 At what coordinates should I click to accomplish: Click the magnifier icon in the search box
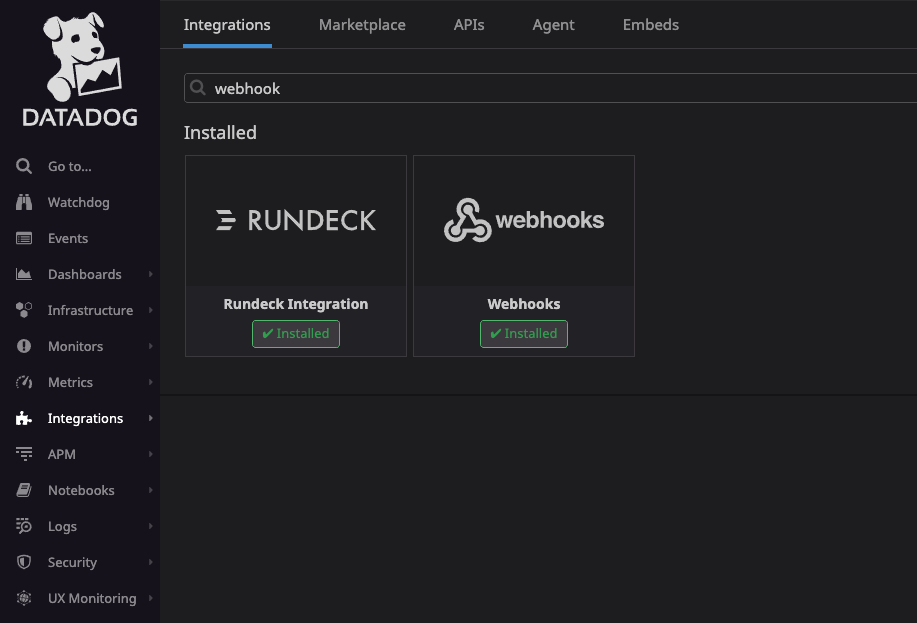(x=198, y=88)
